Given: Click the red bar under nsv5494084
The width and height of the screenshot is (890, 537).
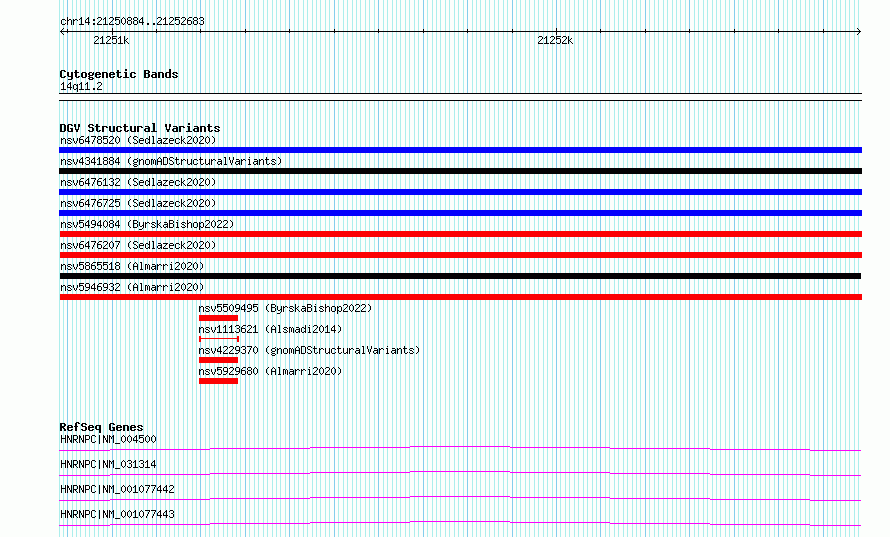Looking at the screenshot, I should (460, 234).
